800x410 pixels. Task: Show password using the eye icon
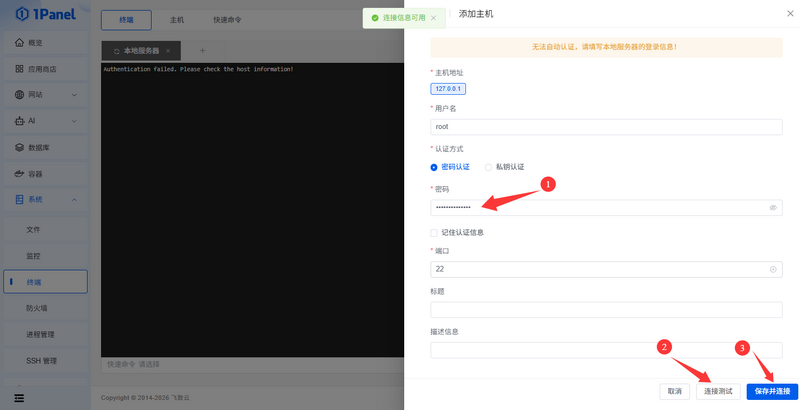click(x=773, y=208)
